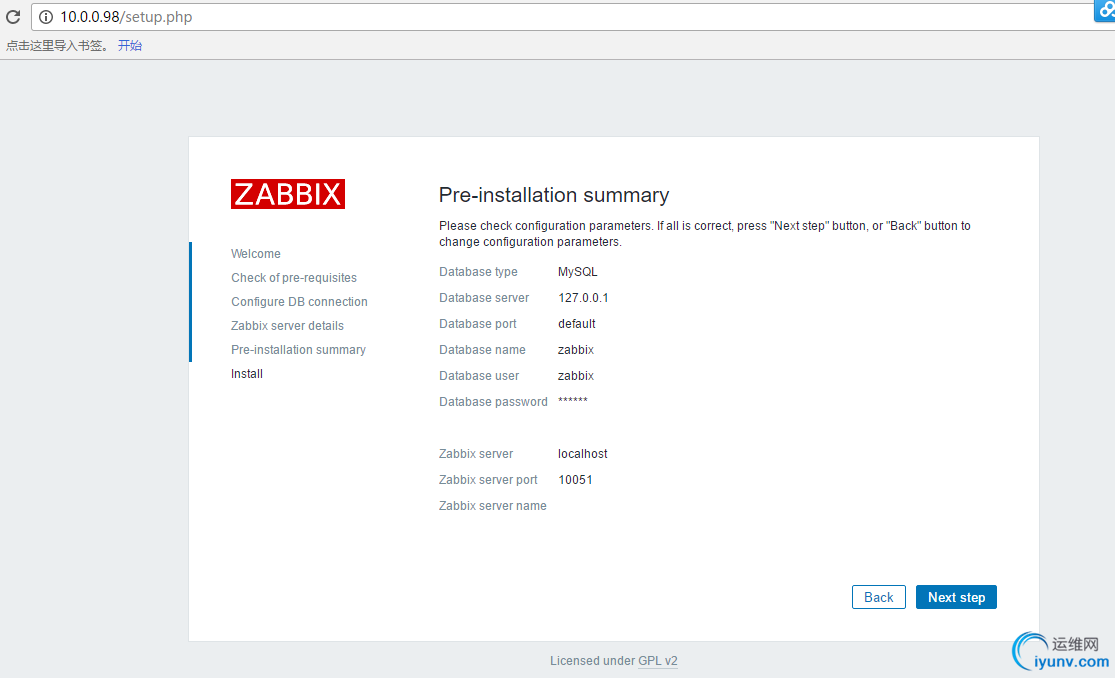The image size is (1115, 678).
Task: Open Configure DB connection step
Action: [299, 302]
